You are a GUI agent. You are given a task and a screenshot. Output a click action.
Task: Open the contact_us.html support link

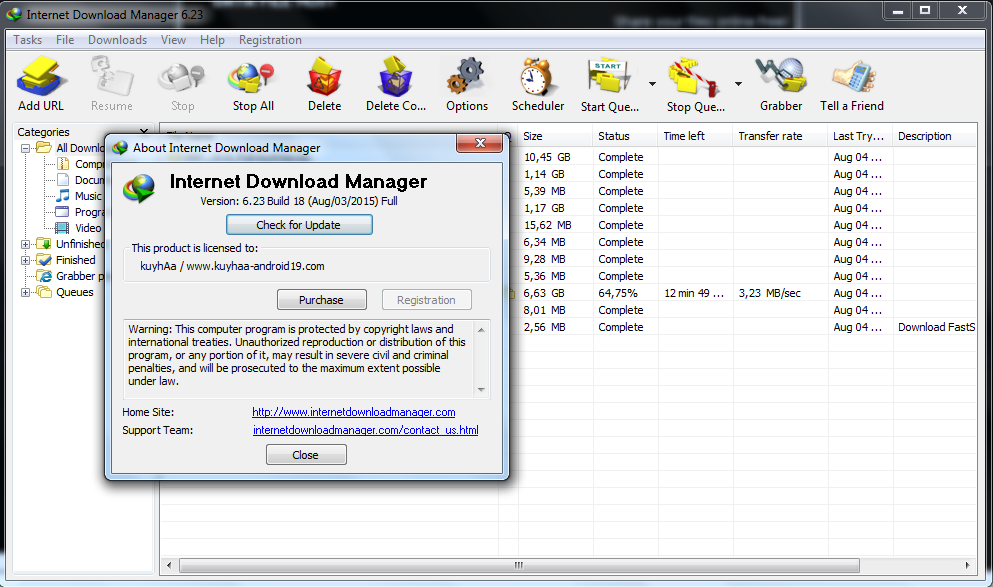pos(365,430)
